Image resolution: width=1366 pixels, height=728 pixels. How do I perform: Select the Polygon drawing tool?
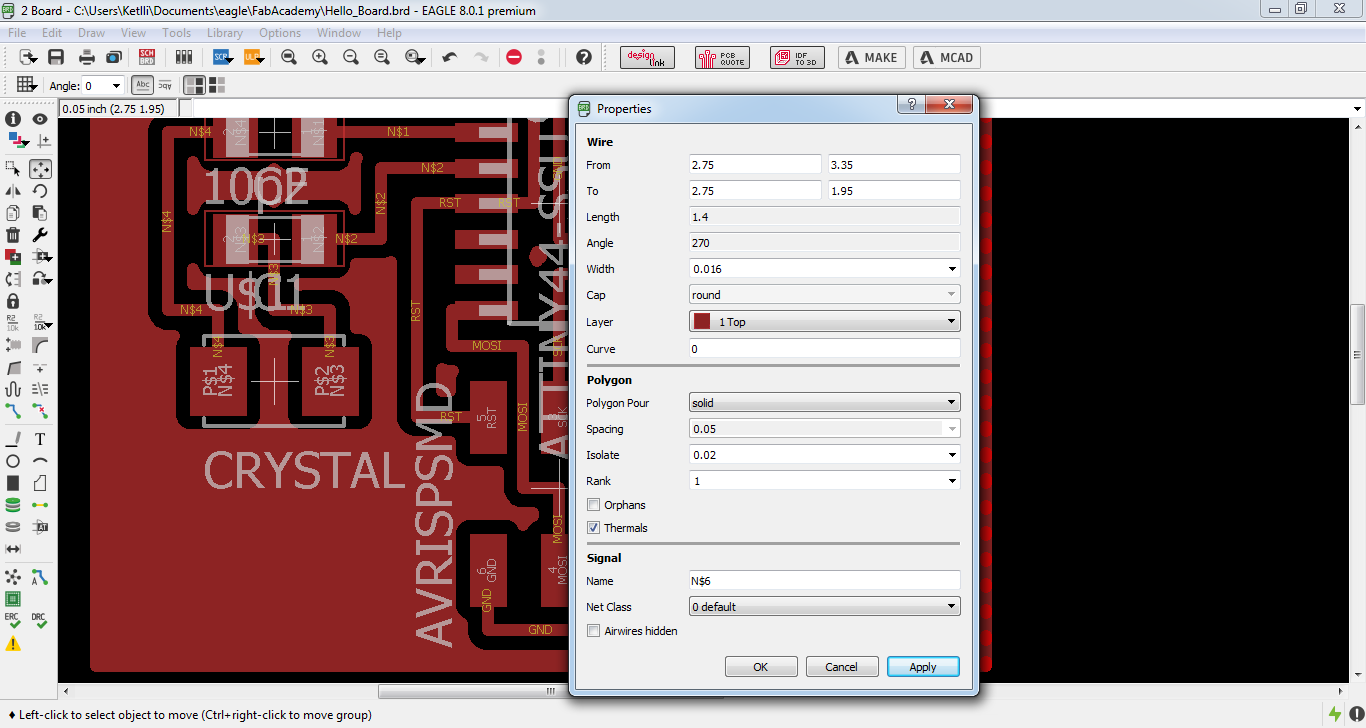(x=40, y=483)
